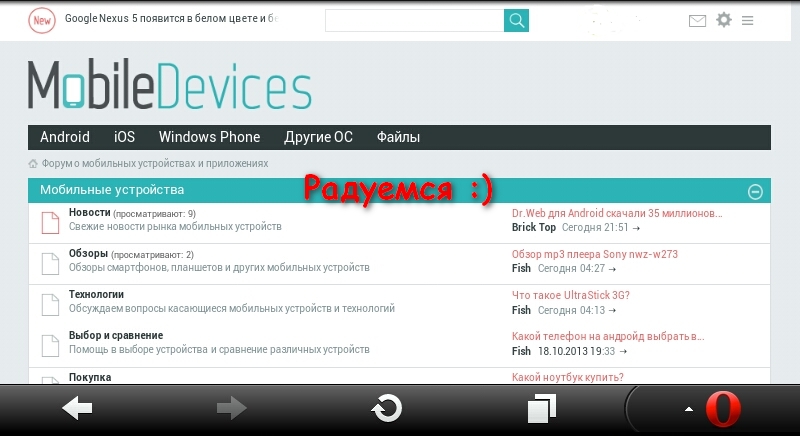Open the Покупка forum link
The width and height of the screenshot is (800, 436).
90,377
